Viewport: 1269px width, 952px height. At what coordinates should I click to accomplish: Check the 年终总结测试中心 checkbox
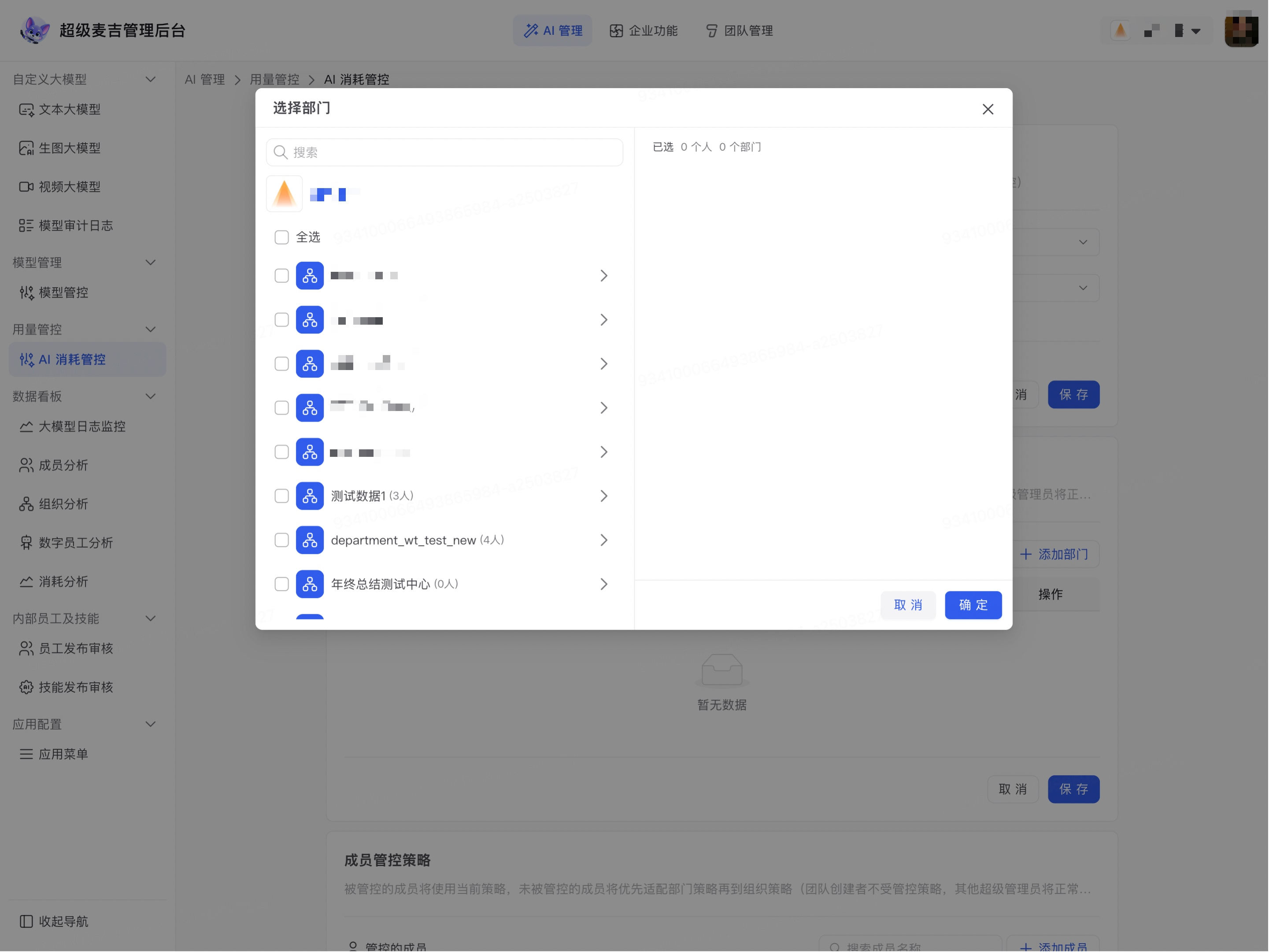281,584
